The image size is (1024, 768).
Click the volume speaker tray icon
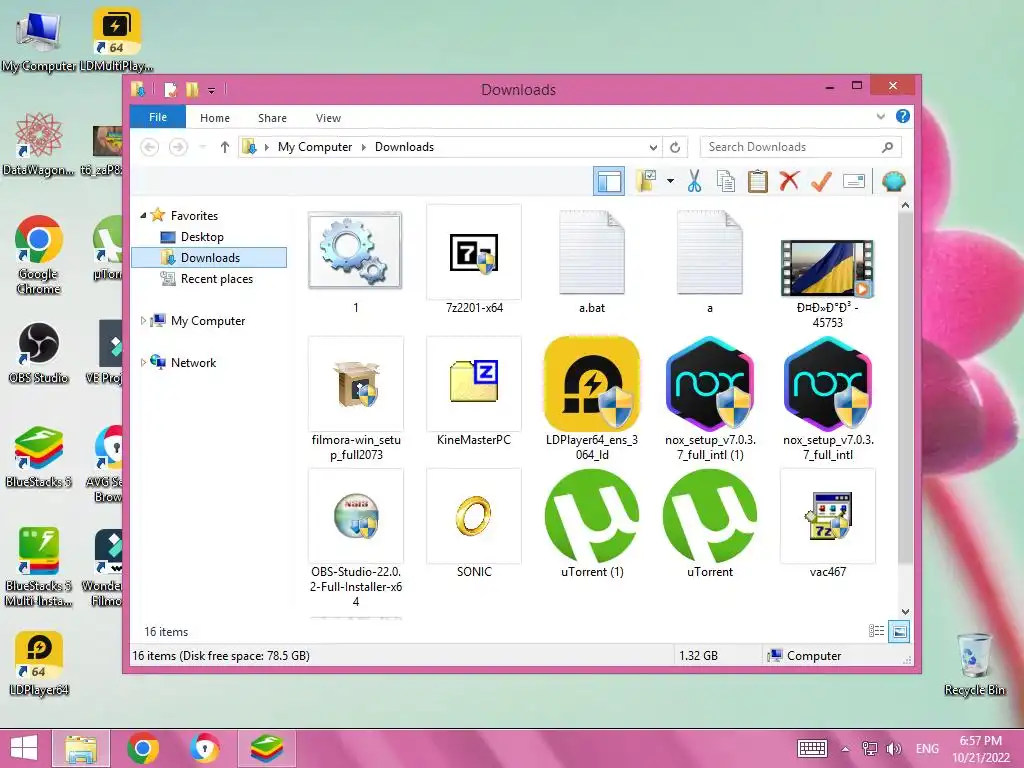[x=893, y=748]
